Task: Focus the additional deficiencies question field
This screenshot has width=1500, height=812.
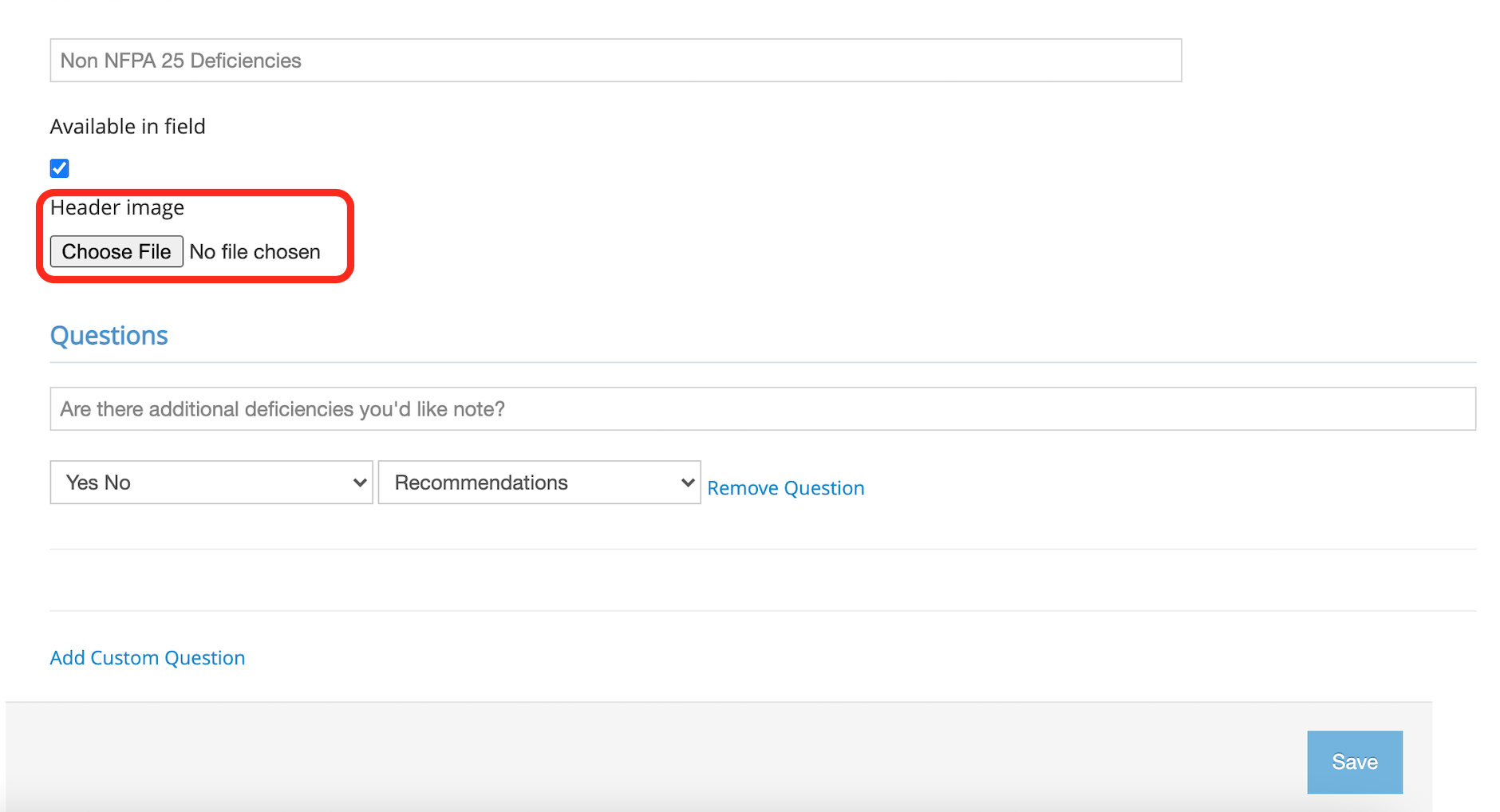Action: (762, 409)
